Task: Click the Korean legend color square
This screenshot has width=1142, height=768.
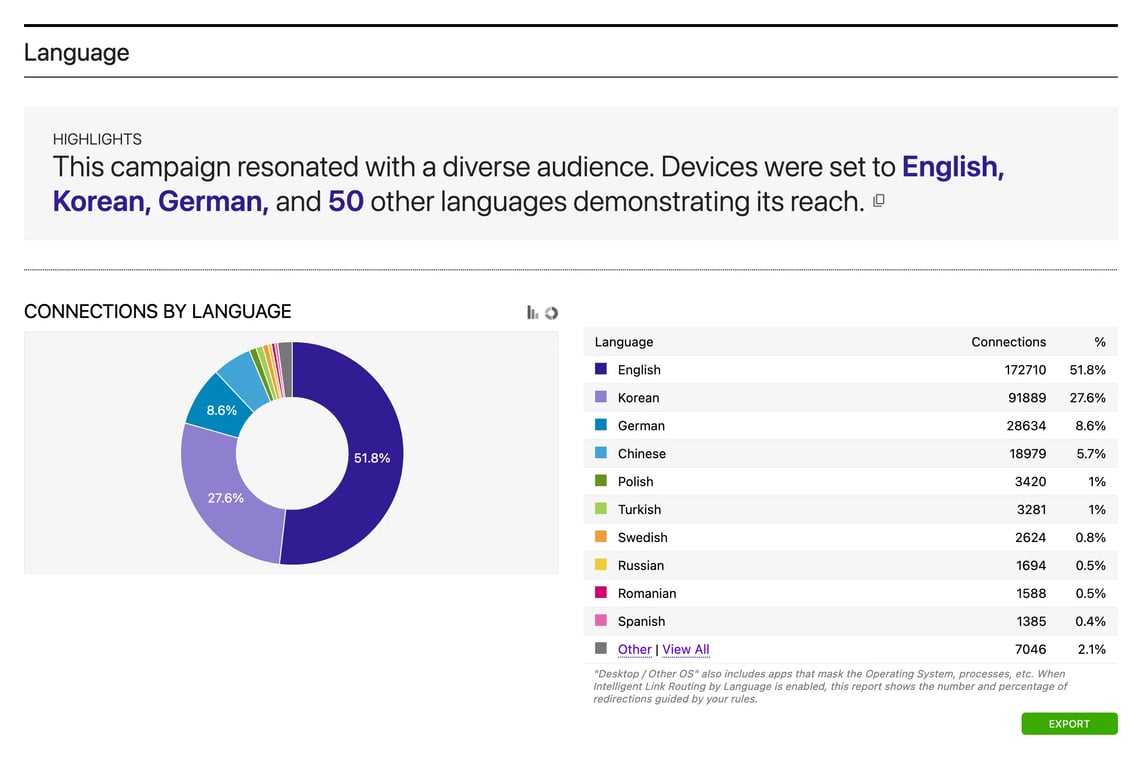Action: coord(600,398)
